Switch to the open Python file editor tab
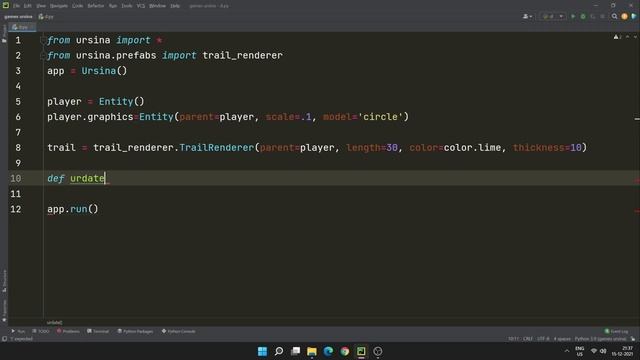Image resolution: width=640 pixels, height=360 pixels. (22, 27)
